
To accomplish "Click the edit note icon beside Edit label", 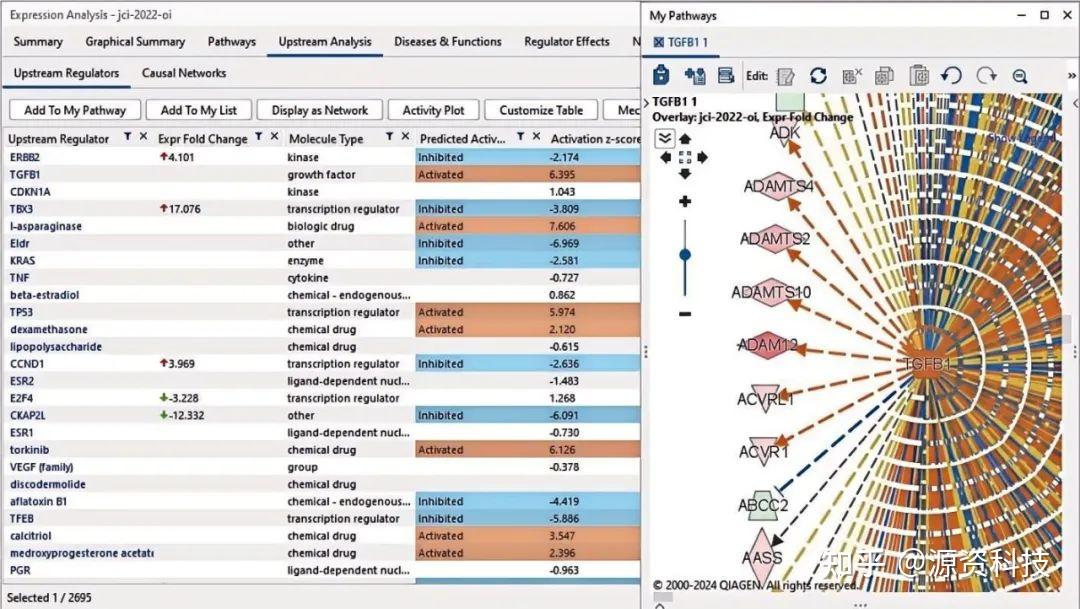I will coord(785,76).
